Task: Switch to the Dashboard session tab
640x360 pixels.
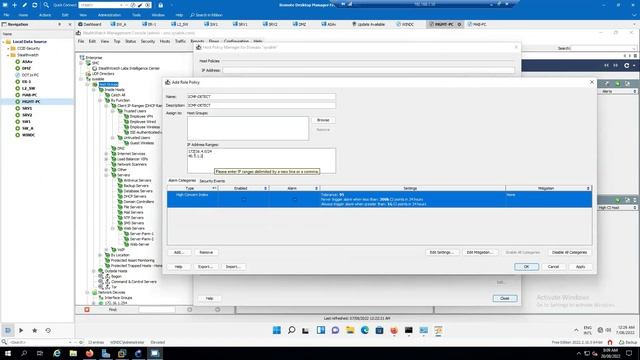Action: point(90,24)
